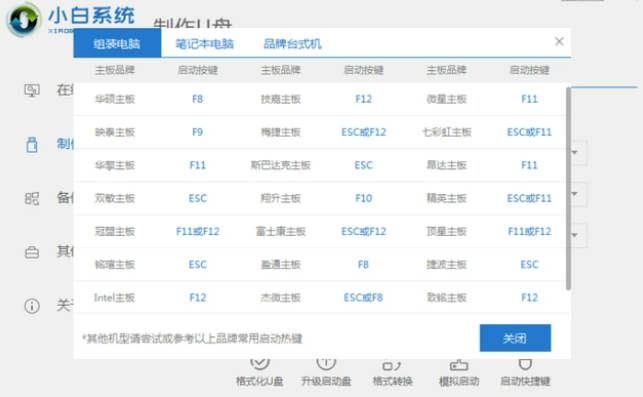The image size is (643, 397).
Task: Click the 格式转换 icon
Action: pyautogui.click(x=392, y=364)
